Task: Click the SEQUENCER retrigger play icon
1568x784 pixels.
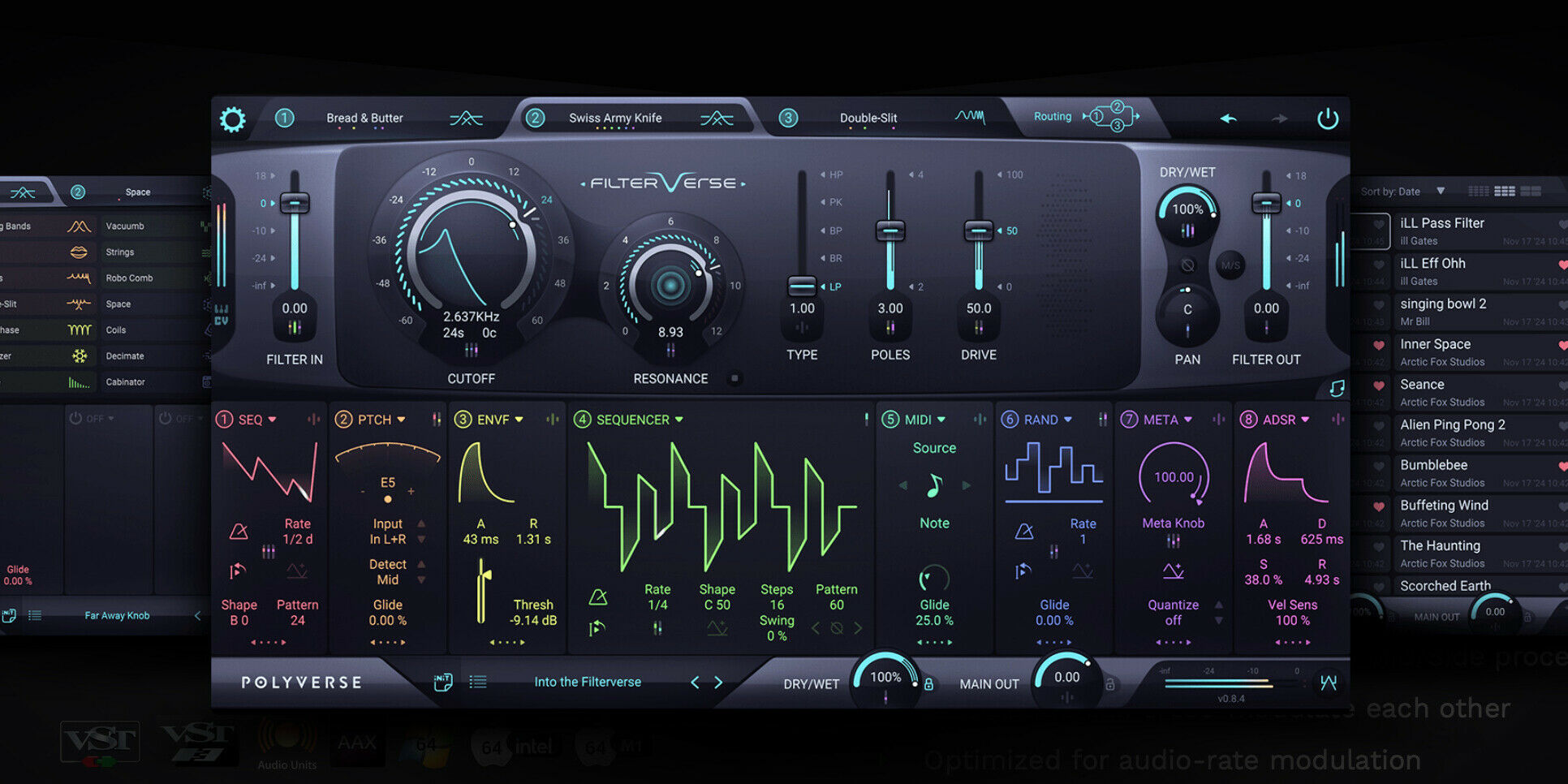Action: tap(597, 628)
